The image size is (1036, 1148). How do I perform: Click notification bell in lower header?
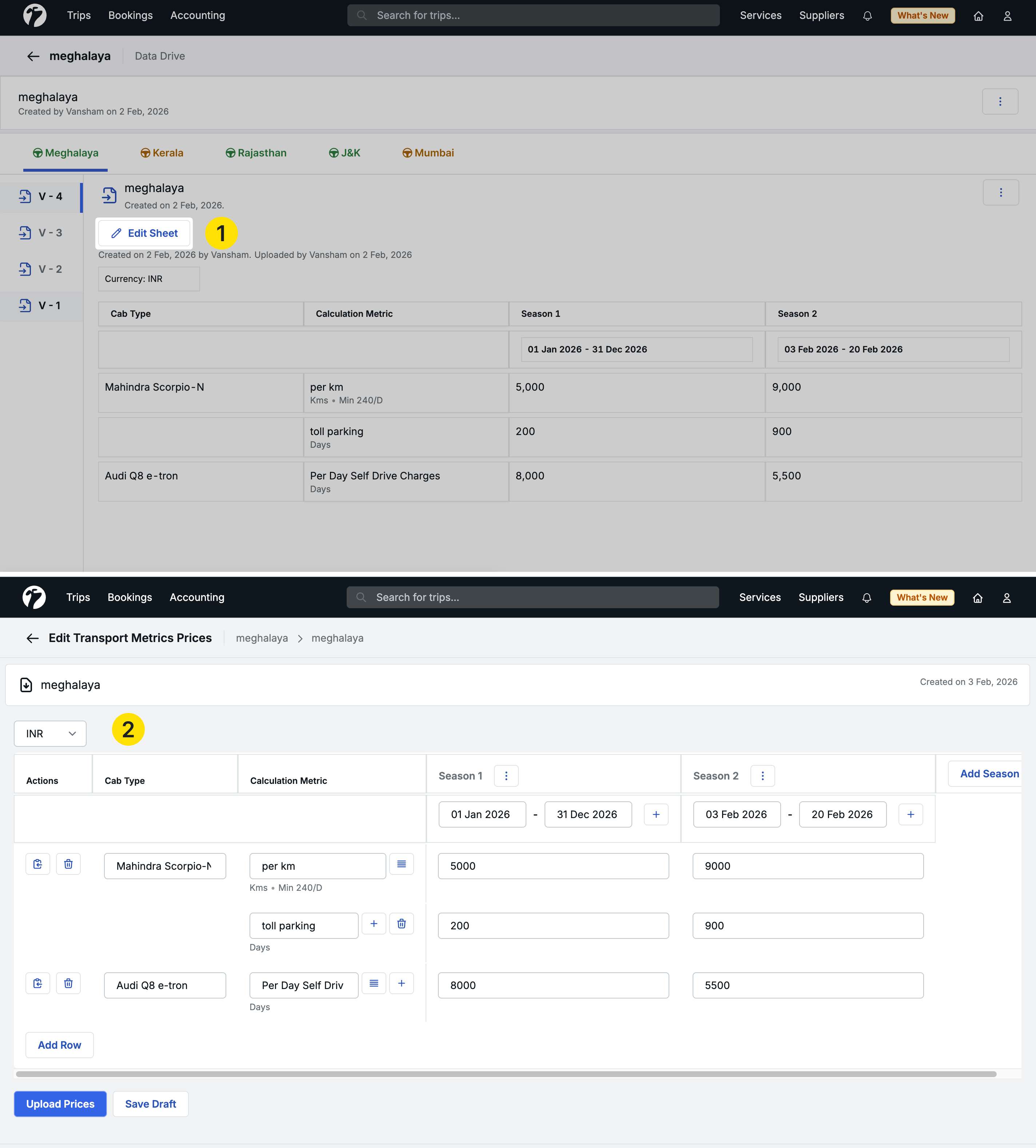coord(866,598)
